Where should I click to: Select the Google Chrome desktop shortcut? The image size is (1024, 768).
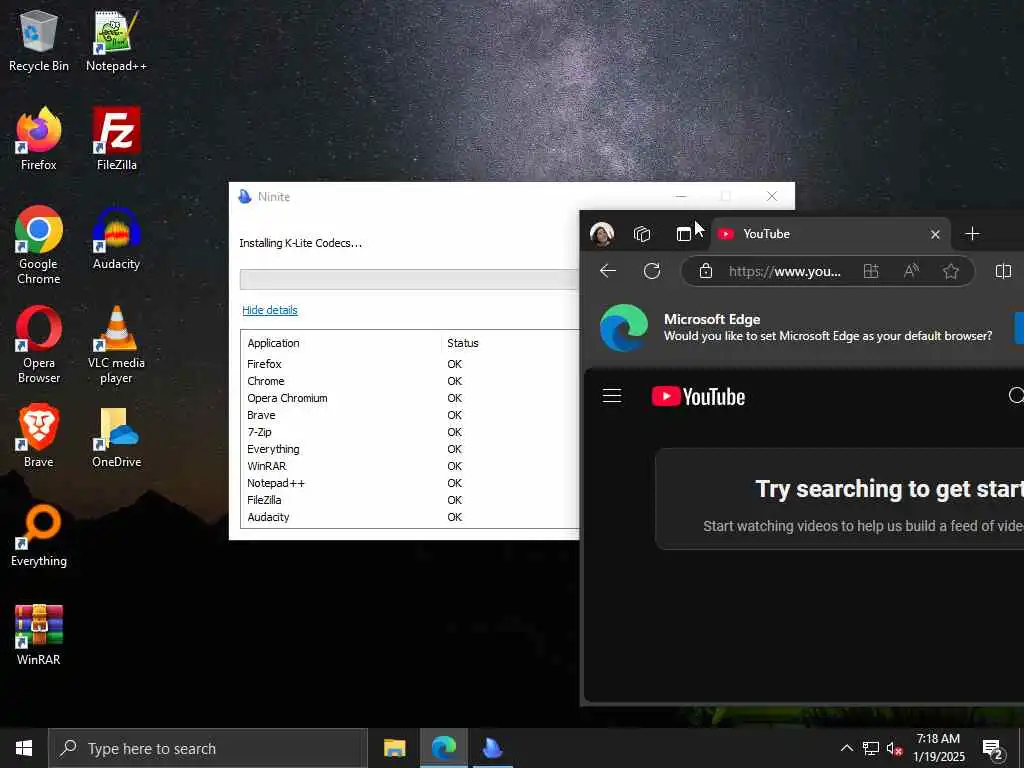coord(39,246)
